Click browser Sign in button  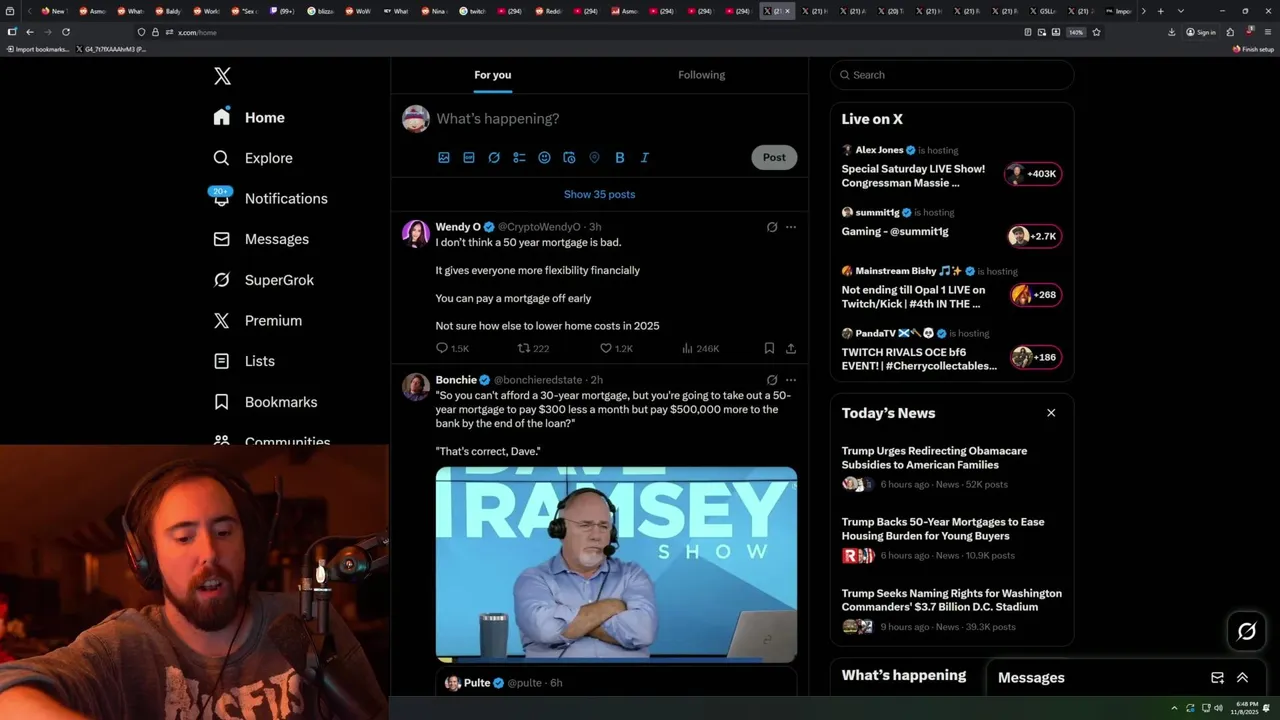(x=1201, y=32)
